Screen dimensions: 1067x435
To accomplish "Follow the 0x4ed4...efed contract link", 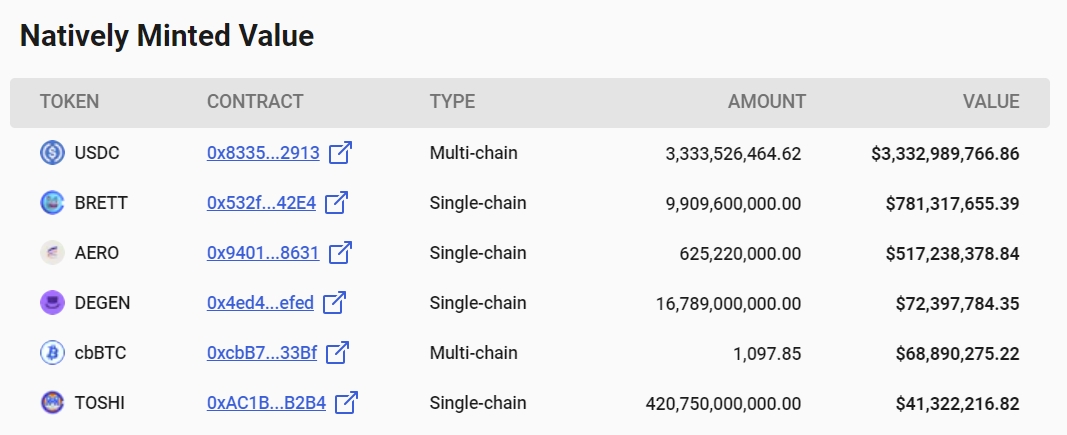I will (260, 303).
